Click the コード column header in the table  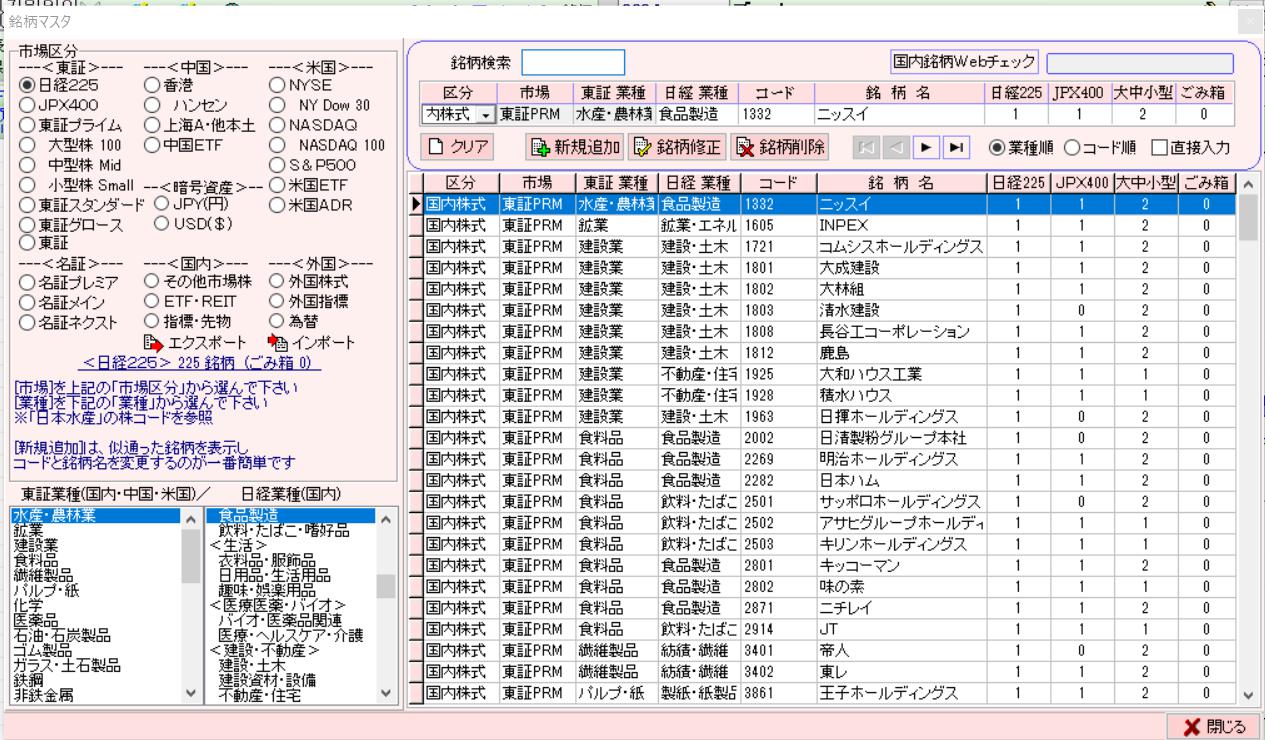(777, 184)
